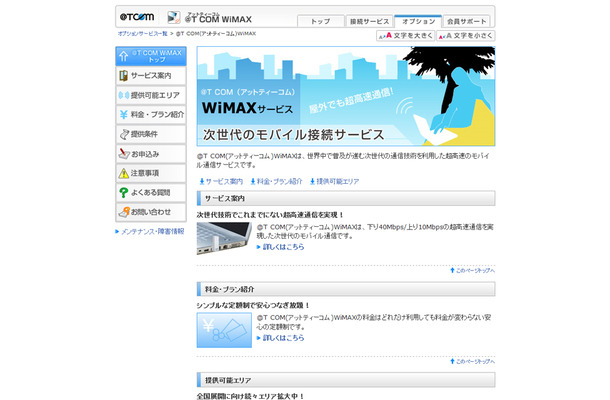The width and height of the screenshot is (610, 400).
Task: Click the door icon beside サービス案内
Action: pos(124,75)
